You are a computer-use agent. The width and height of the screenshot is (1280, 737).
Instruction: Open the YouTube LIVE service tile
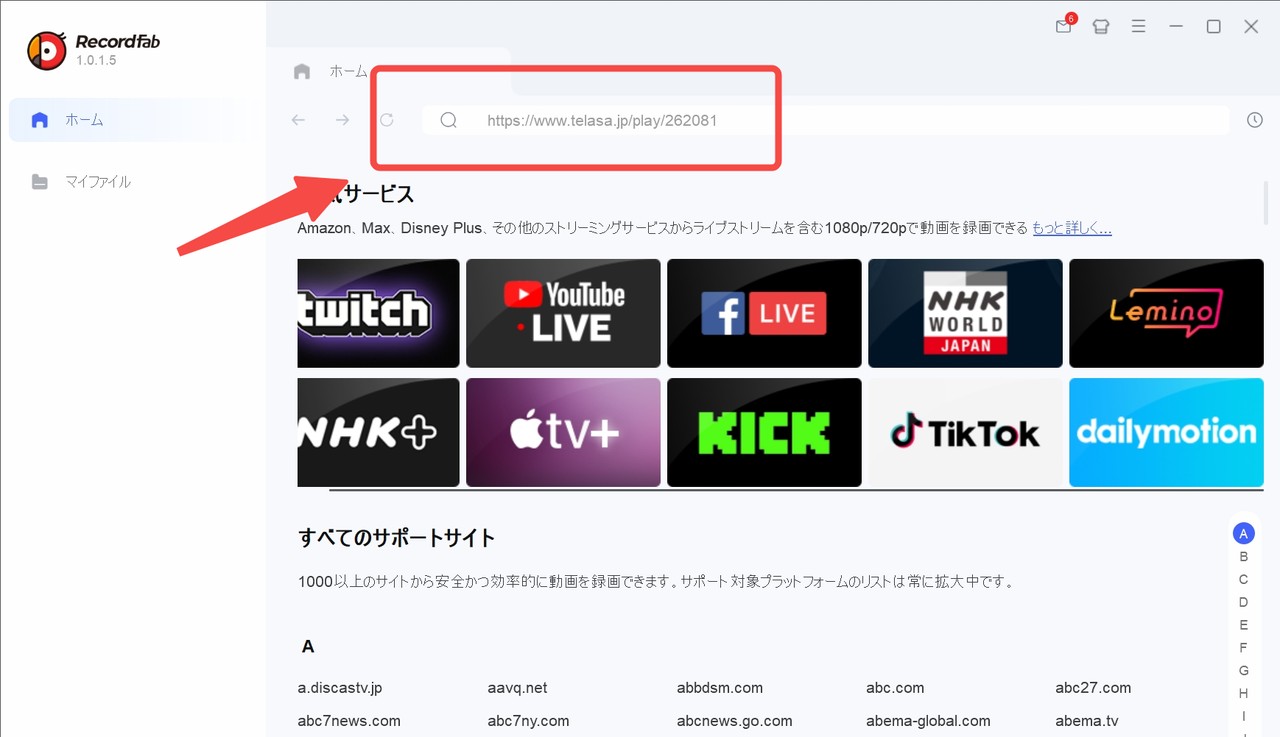click(x=563, y=312)
